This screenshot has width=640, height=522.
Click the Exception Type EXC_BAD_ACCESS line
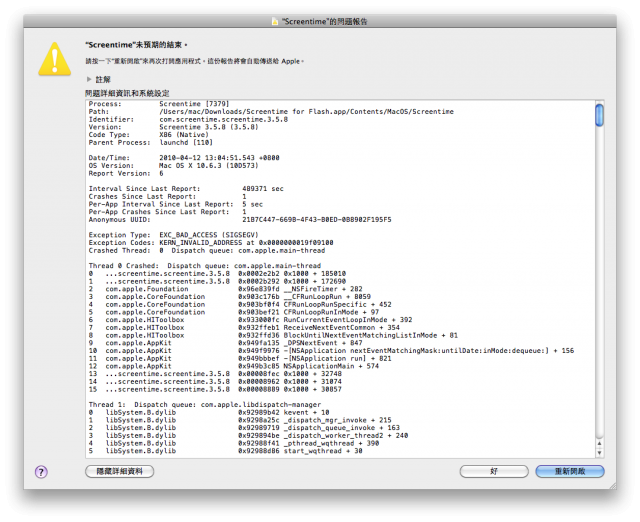173,235
